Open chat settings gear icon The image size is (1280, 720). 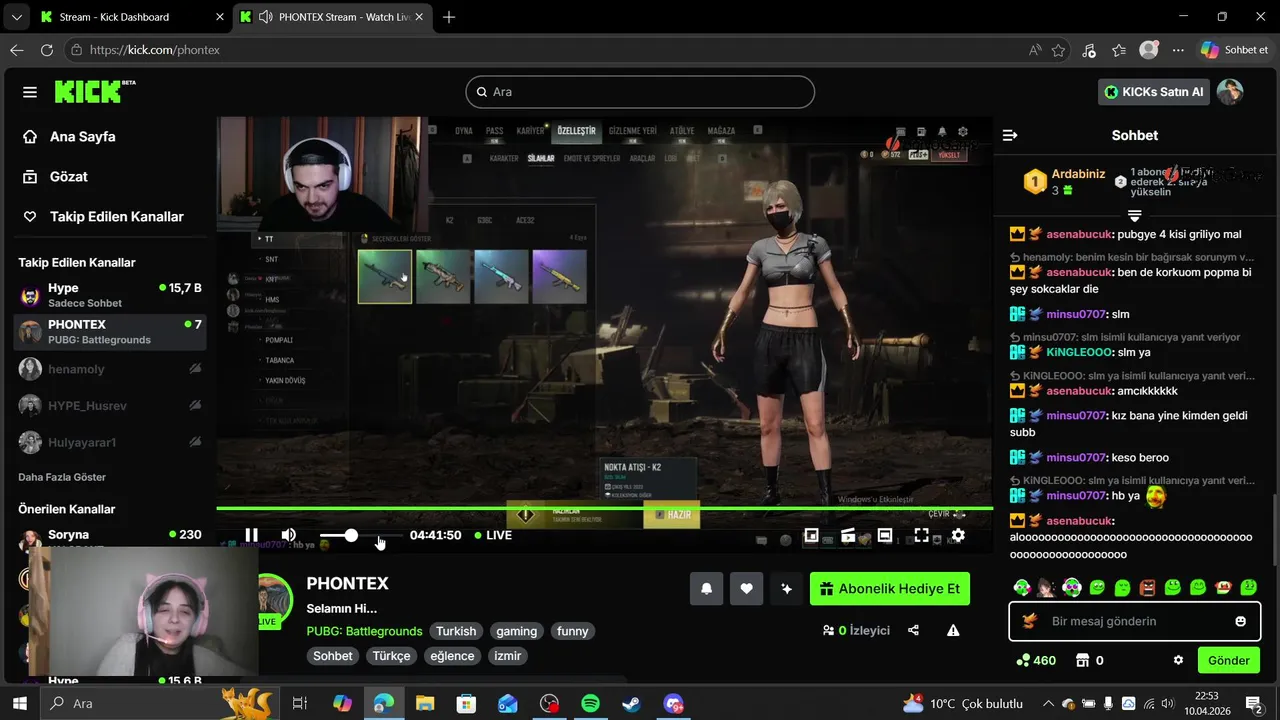(x=1178, y=660)
